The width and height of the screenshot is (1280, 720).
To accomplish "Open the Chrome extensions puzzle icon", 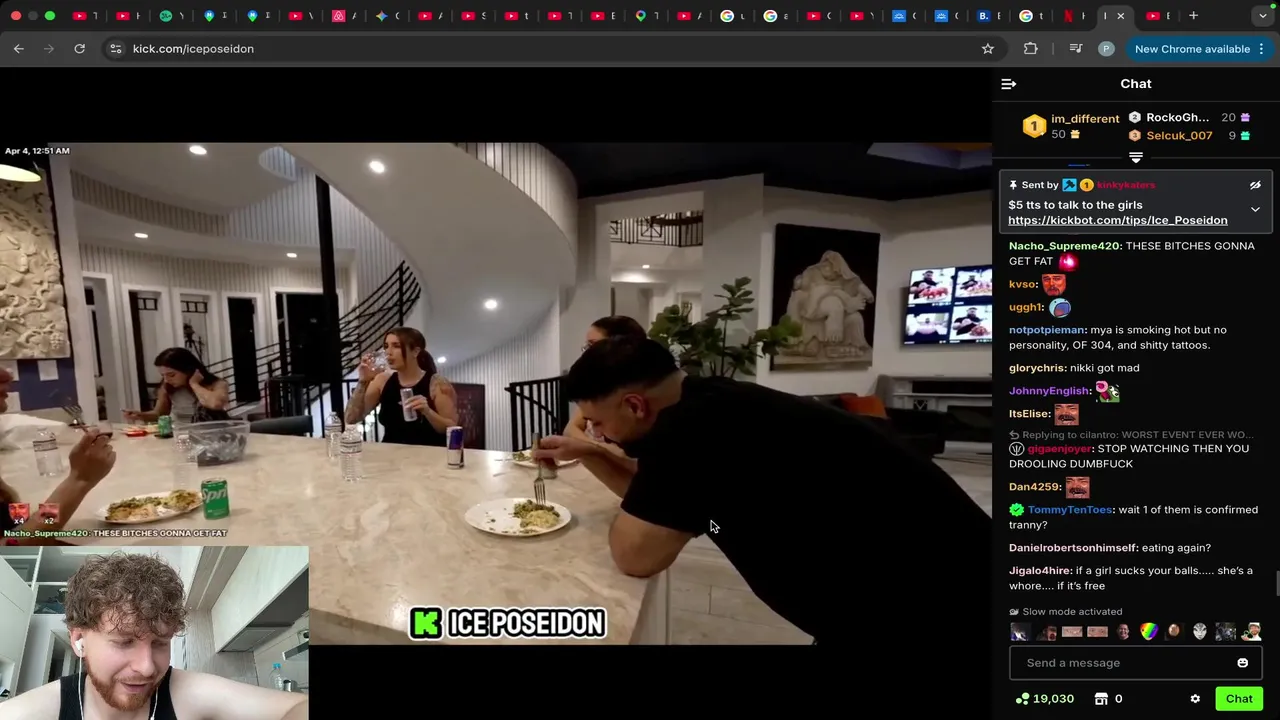I will point(1031,49).
